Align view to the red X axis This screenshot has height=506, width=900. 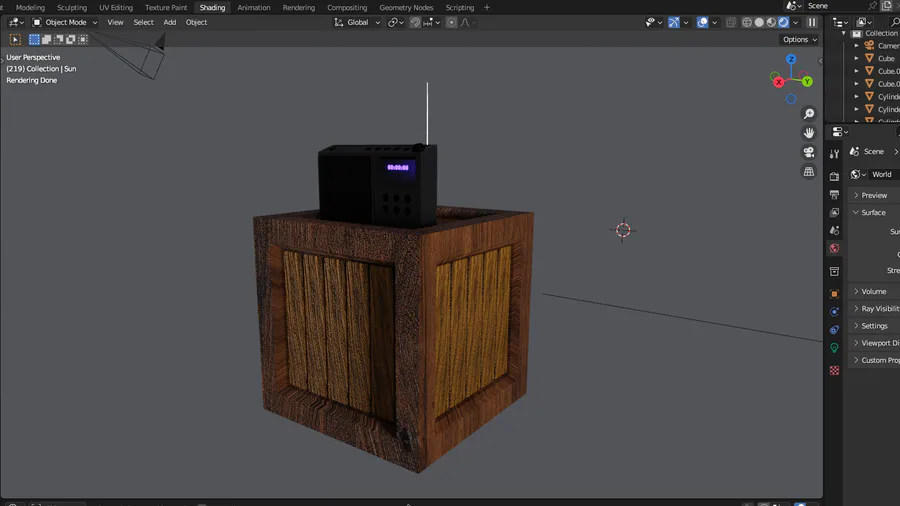(x=778, y=83)
